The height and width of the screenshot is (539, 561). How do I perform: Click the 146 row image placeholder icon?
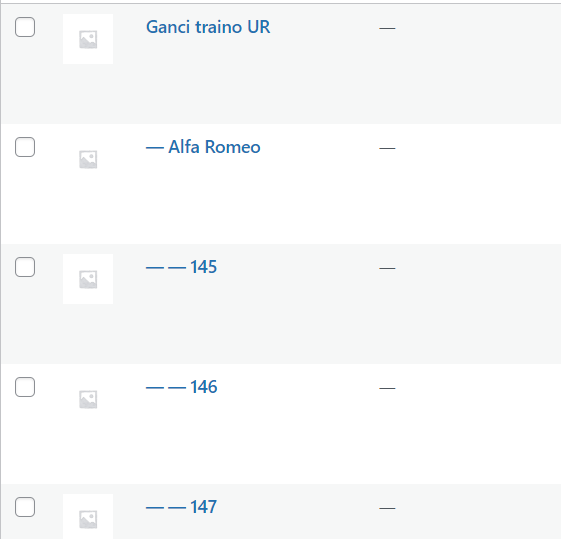coord(88,399)
